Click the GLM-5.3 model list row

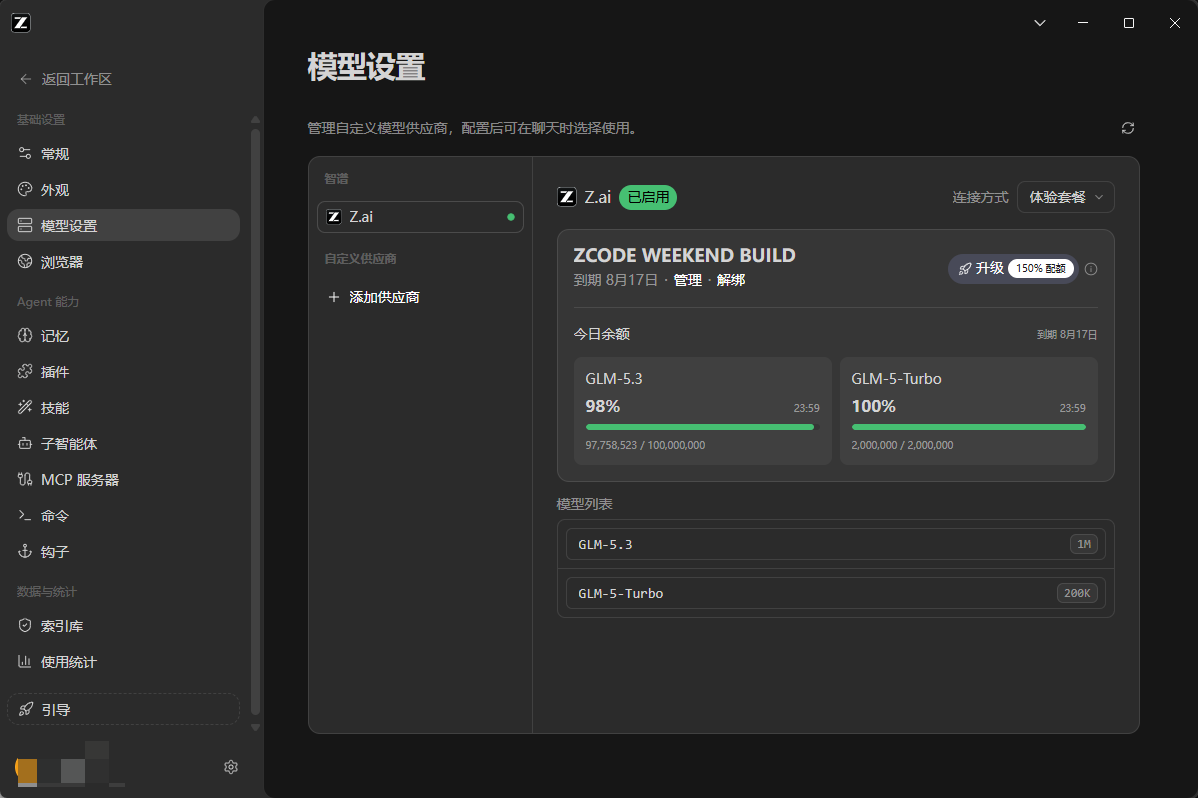point(836,544)
